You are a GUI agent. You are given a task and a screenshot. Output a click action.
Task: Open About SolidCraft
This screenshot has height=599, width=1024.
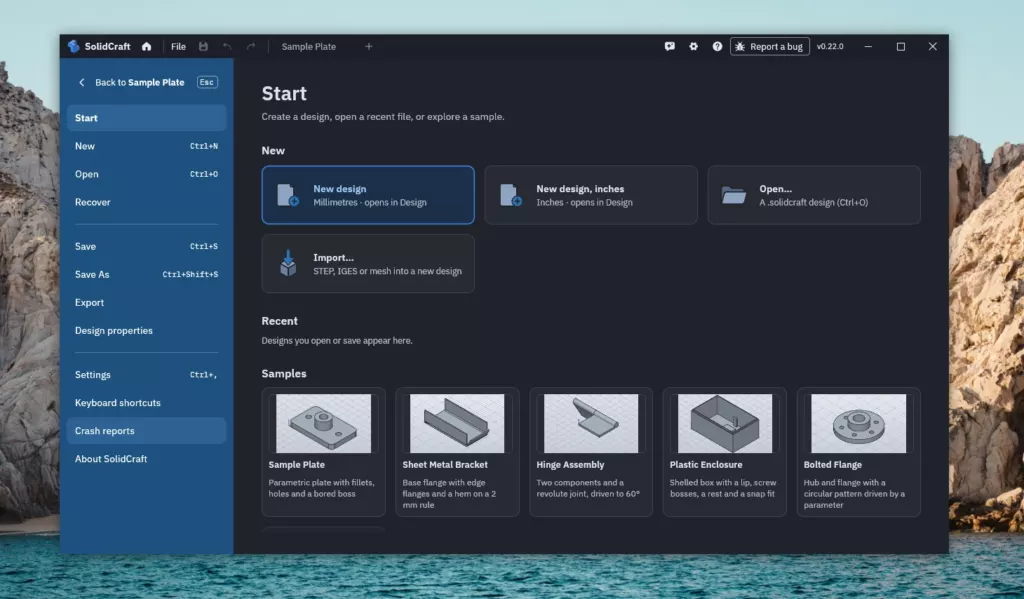146,459
